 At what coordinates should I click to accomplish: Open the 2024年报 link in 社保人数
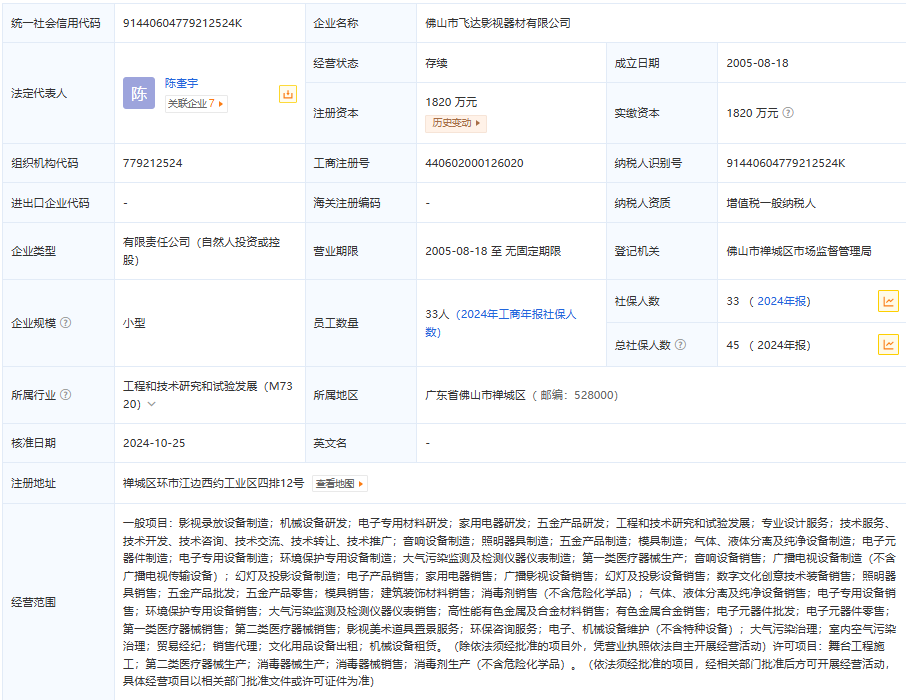[x=782, y=301]
